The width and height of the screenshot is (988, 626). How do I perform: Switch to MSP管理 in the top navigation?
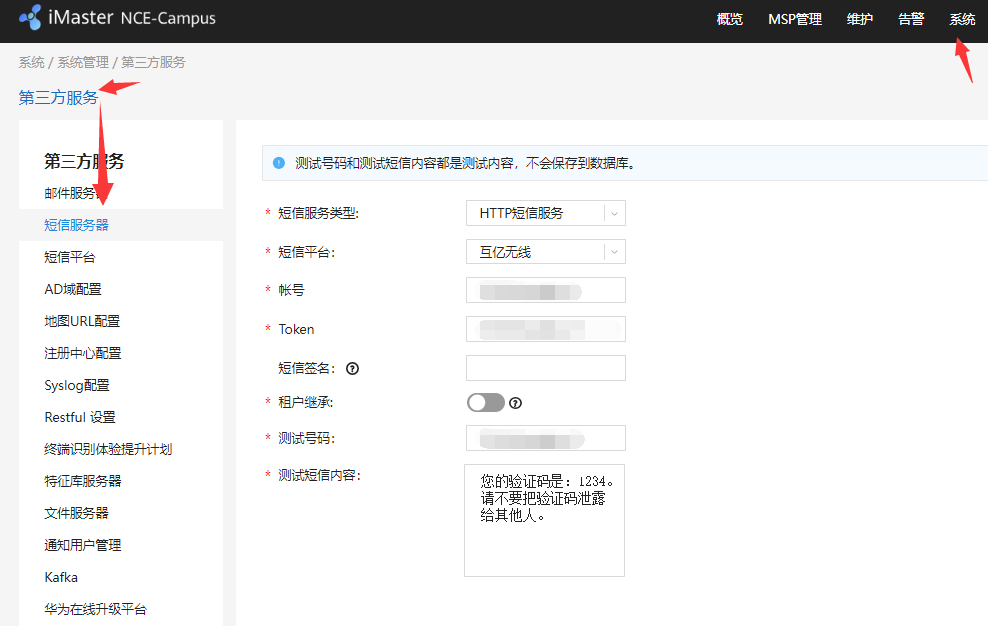[794, 19]
